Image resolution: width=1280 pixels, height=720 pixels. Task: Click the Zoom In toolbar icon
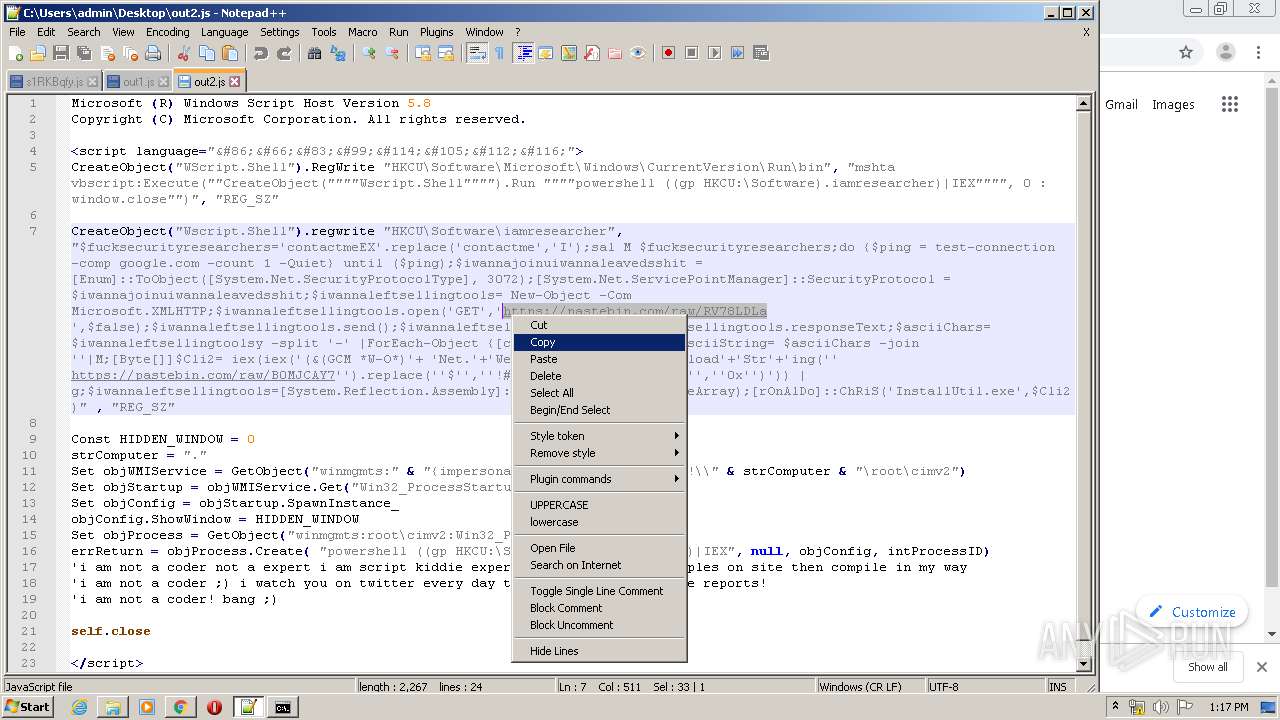pos(368,53)
